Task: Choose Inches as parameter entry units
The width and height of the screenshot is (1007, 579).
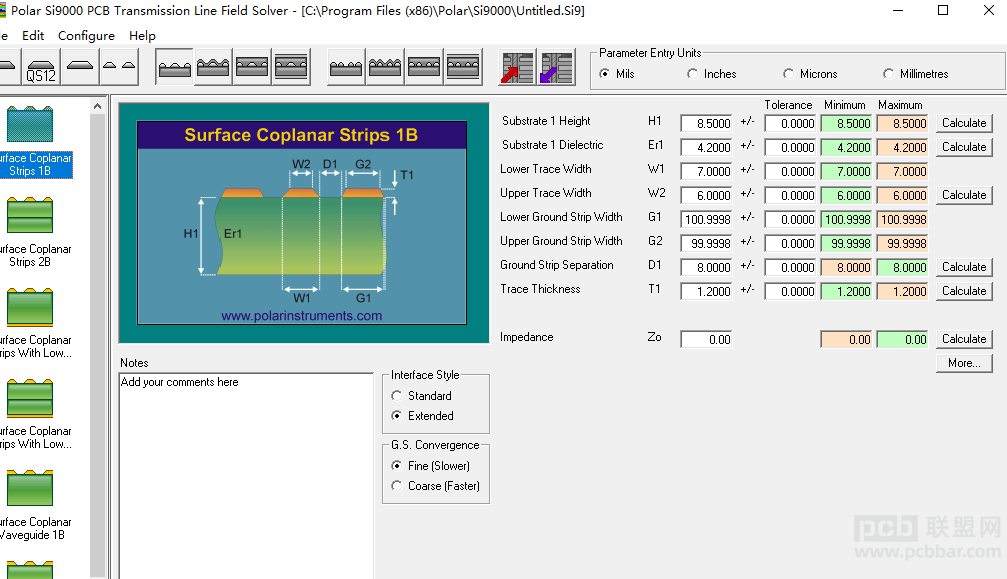Action: (x=712, y=74)
